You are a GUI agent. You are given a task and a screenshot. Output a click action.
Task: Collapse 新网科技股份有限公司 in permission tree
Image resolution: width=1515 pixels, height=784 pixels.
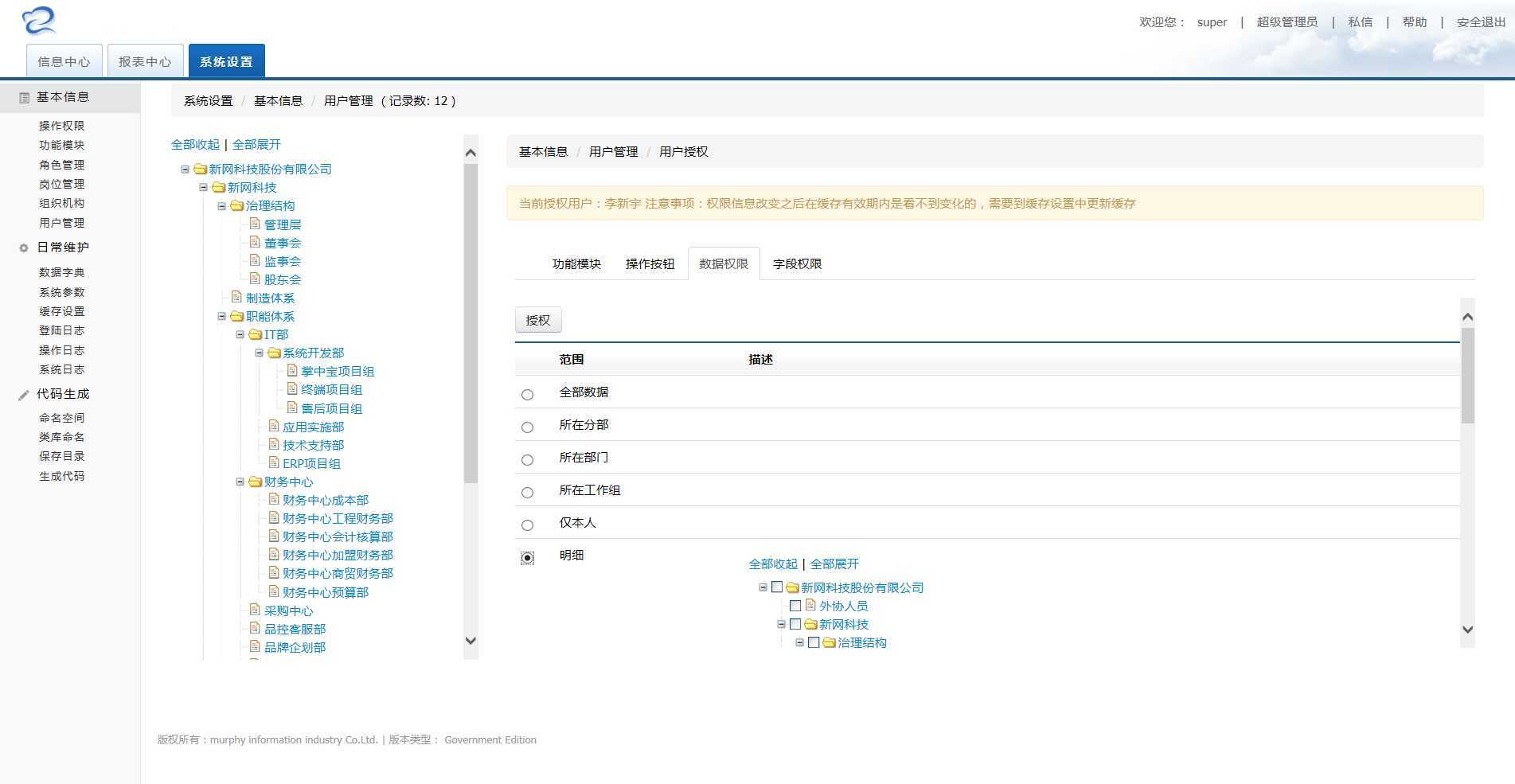coord(763,587)
